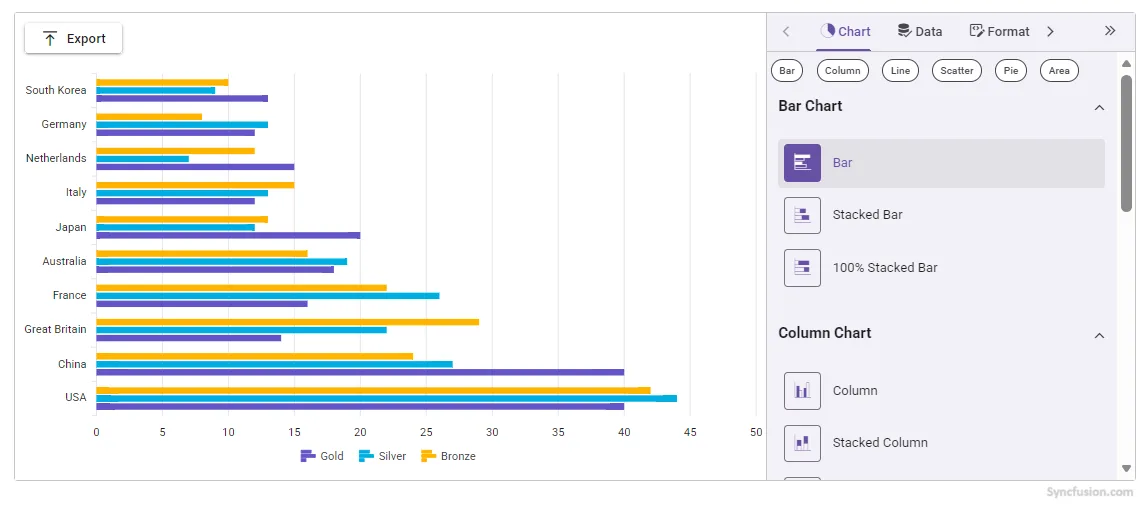Image resolution: width=1146 pixels, height=506 pixels.
Task: Toggle Bronze series in legend
Action: coord(448,456)
